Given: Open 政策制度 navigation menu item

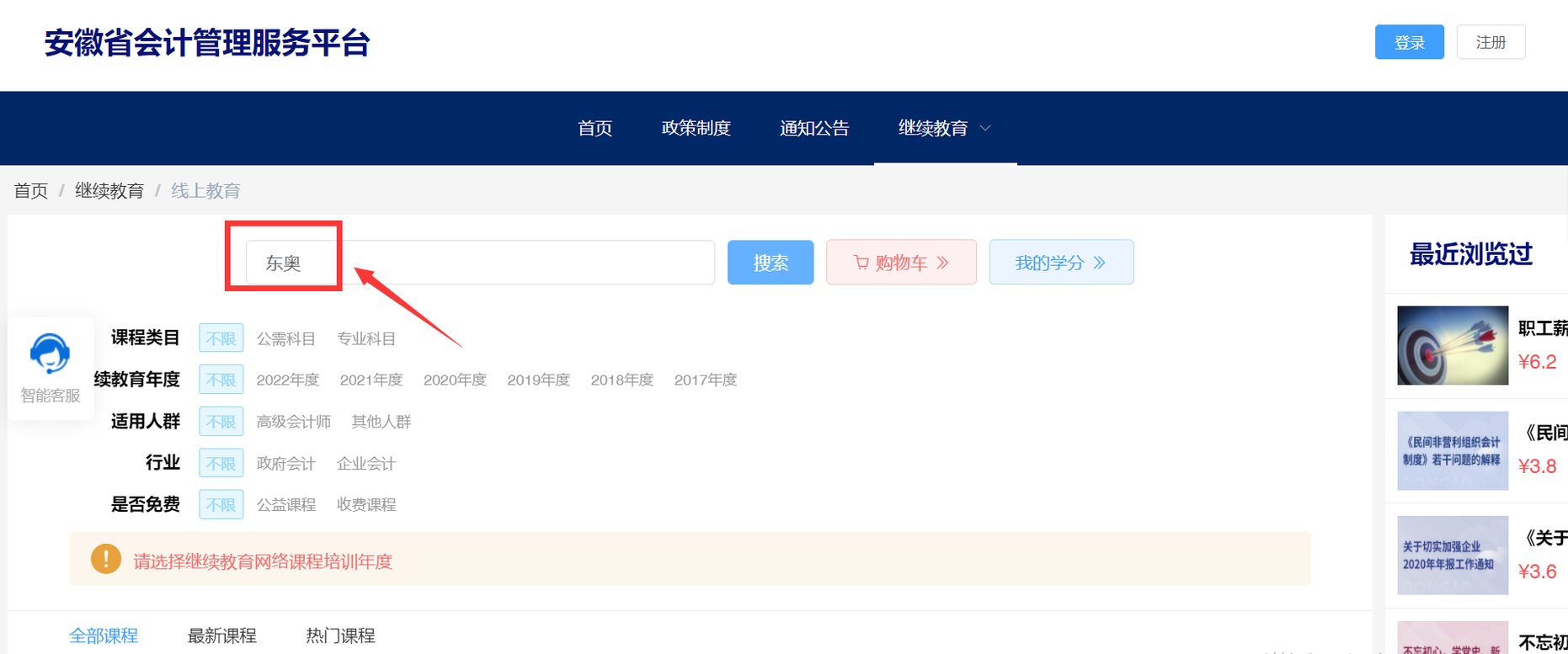Looking at the screenshot, I should point(696,128).
